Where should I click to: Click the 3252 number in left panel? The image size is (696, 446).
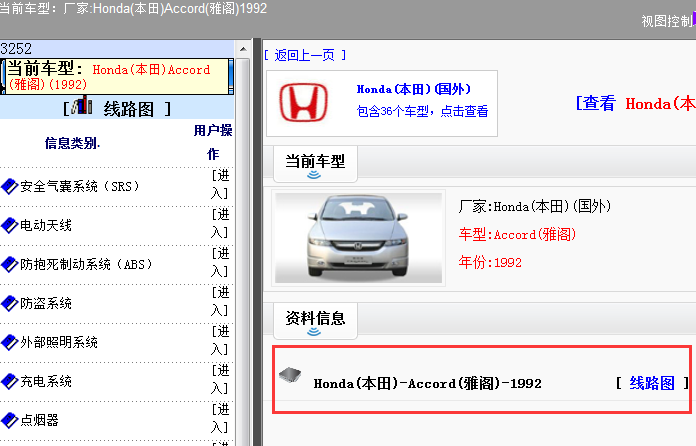[16, 48]
